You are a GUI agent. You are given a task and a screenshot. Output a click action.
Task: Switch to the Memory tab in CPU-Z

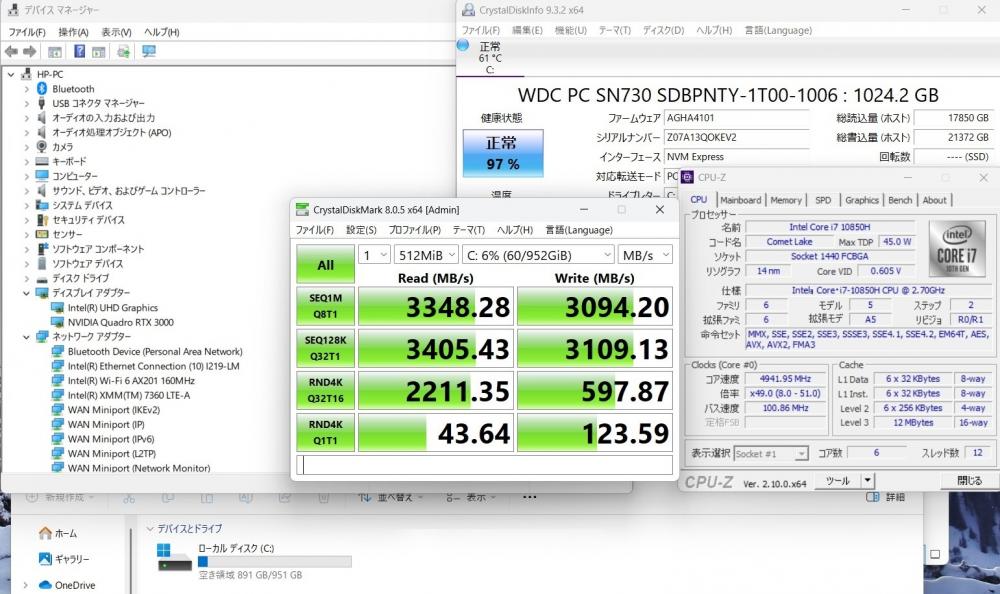(786, 200)
